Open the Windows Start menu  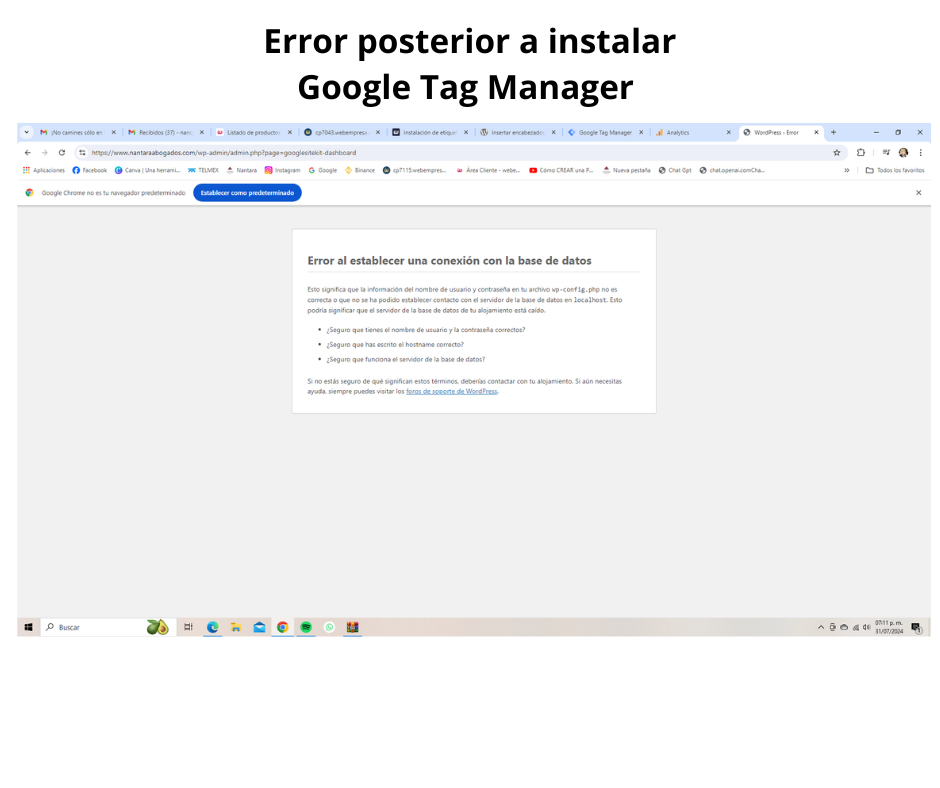pos(28,627)
